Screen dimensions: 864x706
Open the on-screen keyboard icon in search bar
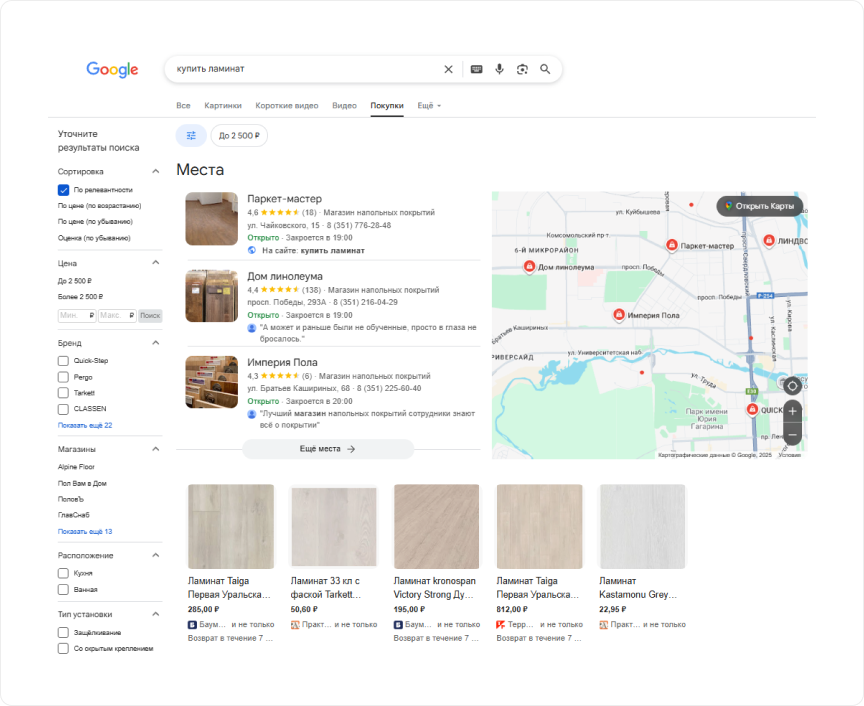pyautogui.click(x=475, y=69)
